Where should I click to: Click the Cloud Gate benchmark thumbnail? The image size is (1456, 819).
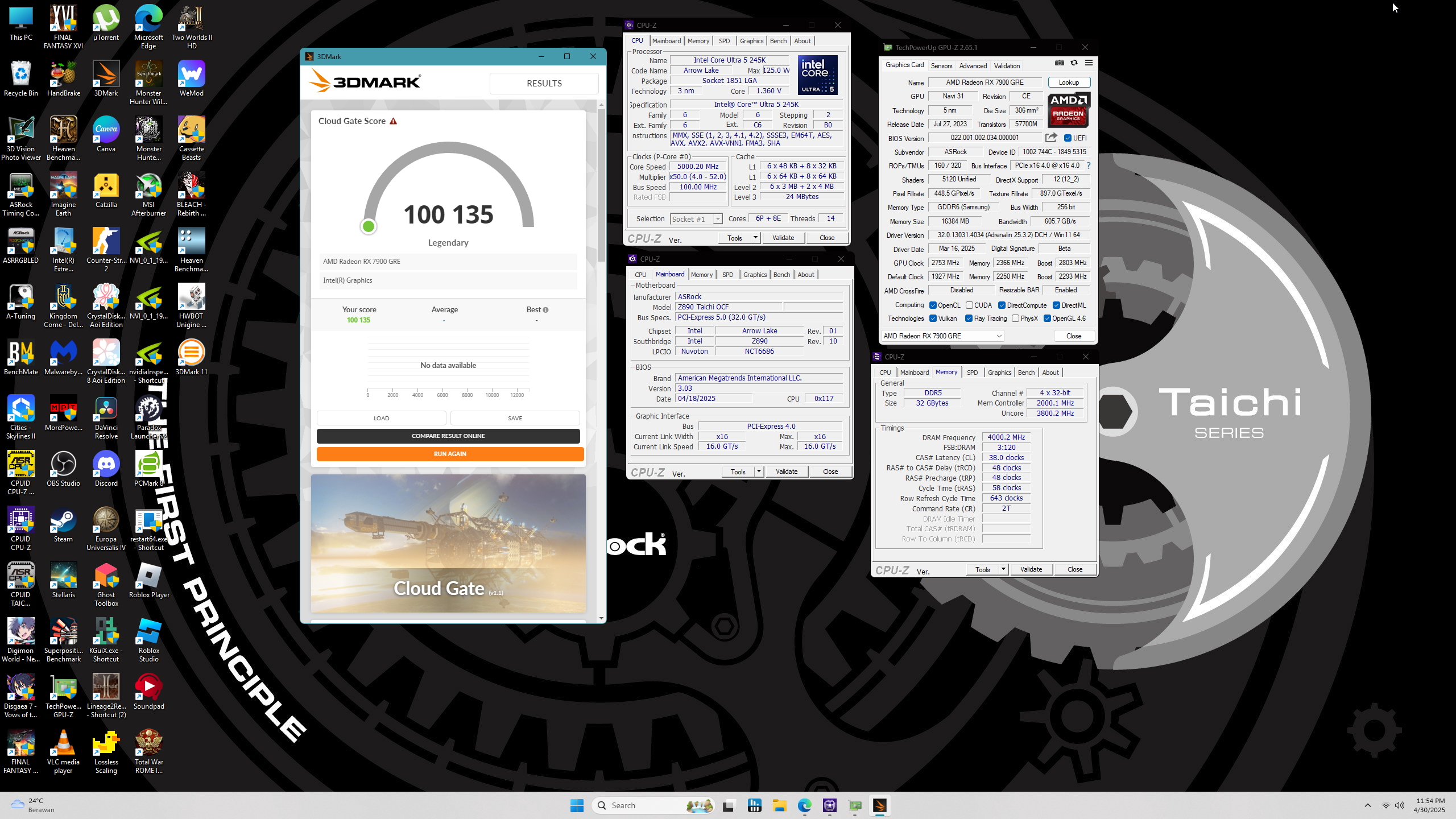(x=448, y=543)
